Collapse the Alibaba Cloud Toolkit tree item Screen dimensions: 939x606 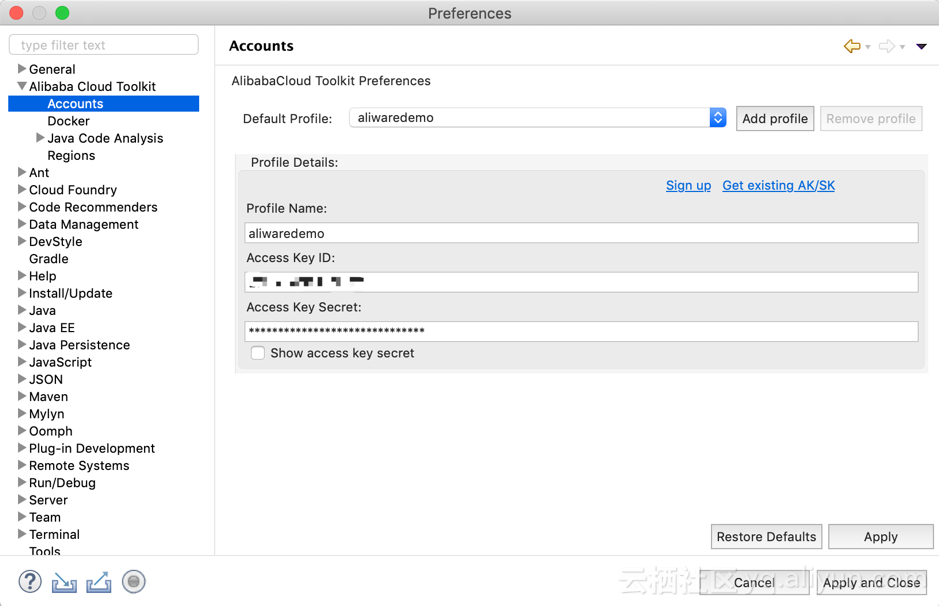(21, 86)
